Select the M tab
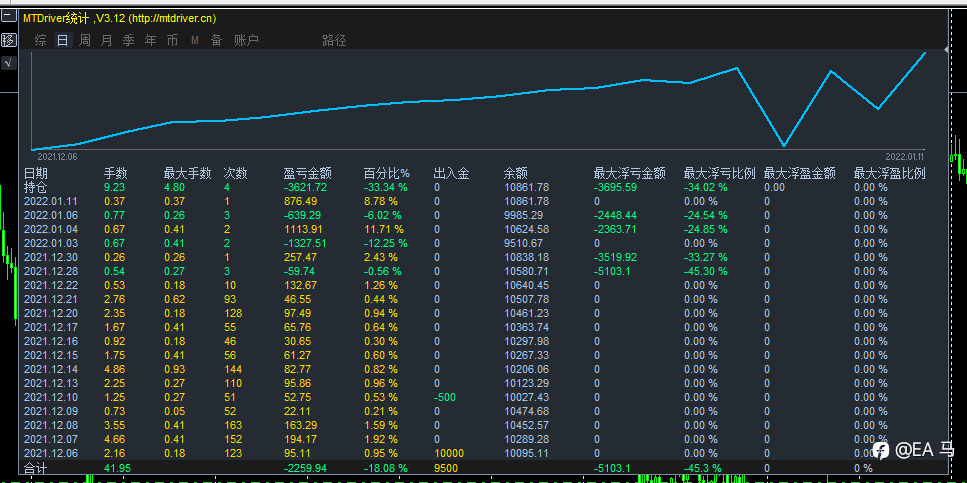The image size is (967, 483). tap(195, 41)
